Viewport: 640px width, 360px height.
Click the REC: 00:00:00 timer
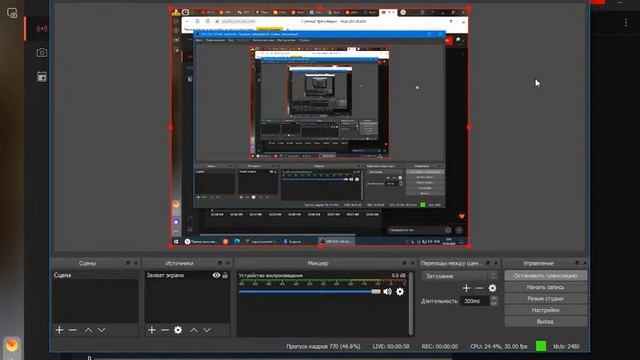click(x=440, y=346)
